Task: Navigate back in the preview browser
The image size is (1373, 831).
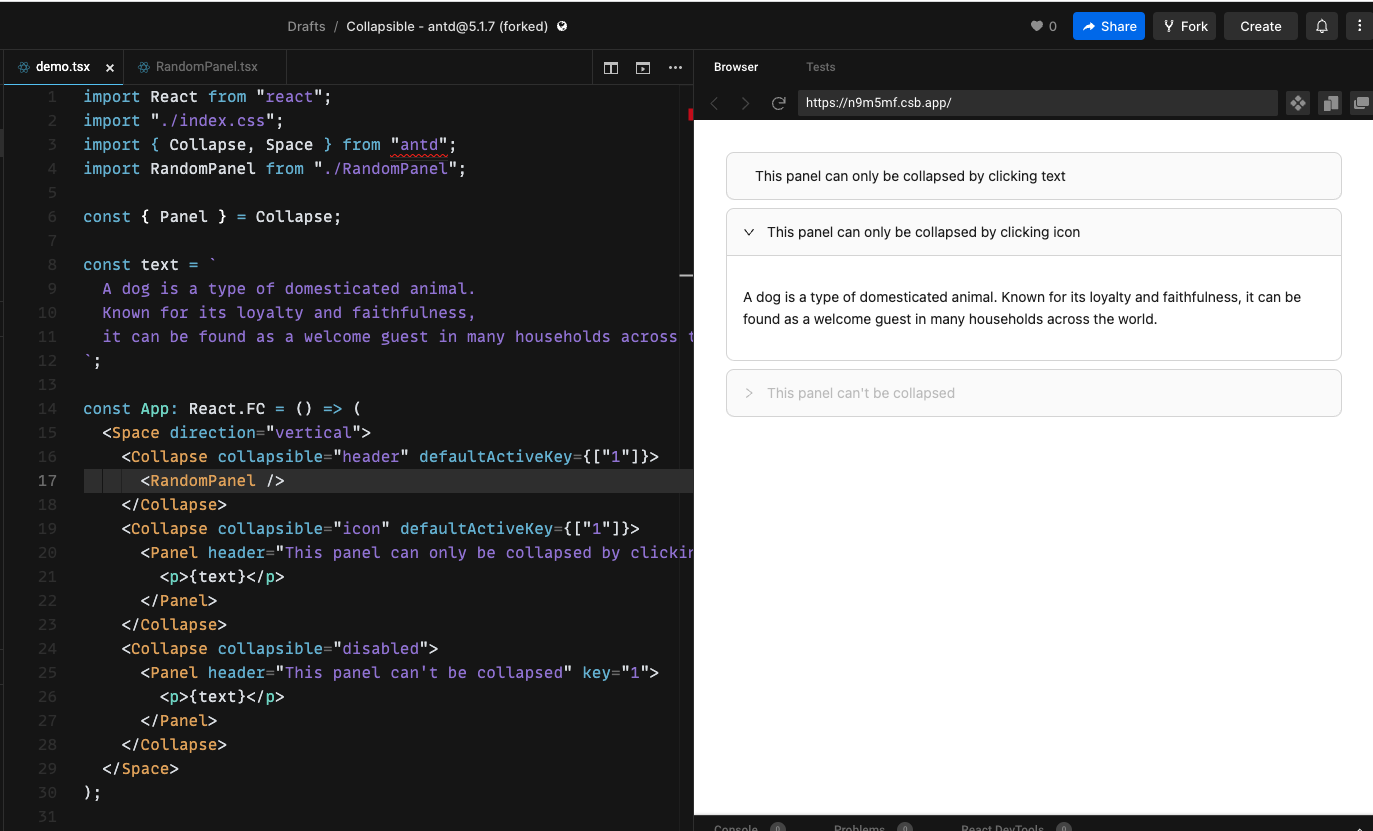Action: tap(714, 103)
